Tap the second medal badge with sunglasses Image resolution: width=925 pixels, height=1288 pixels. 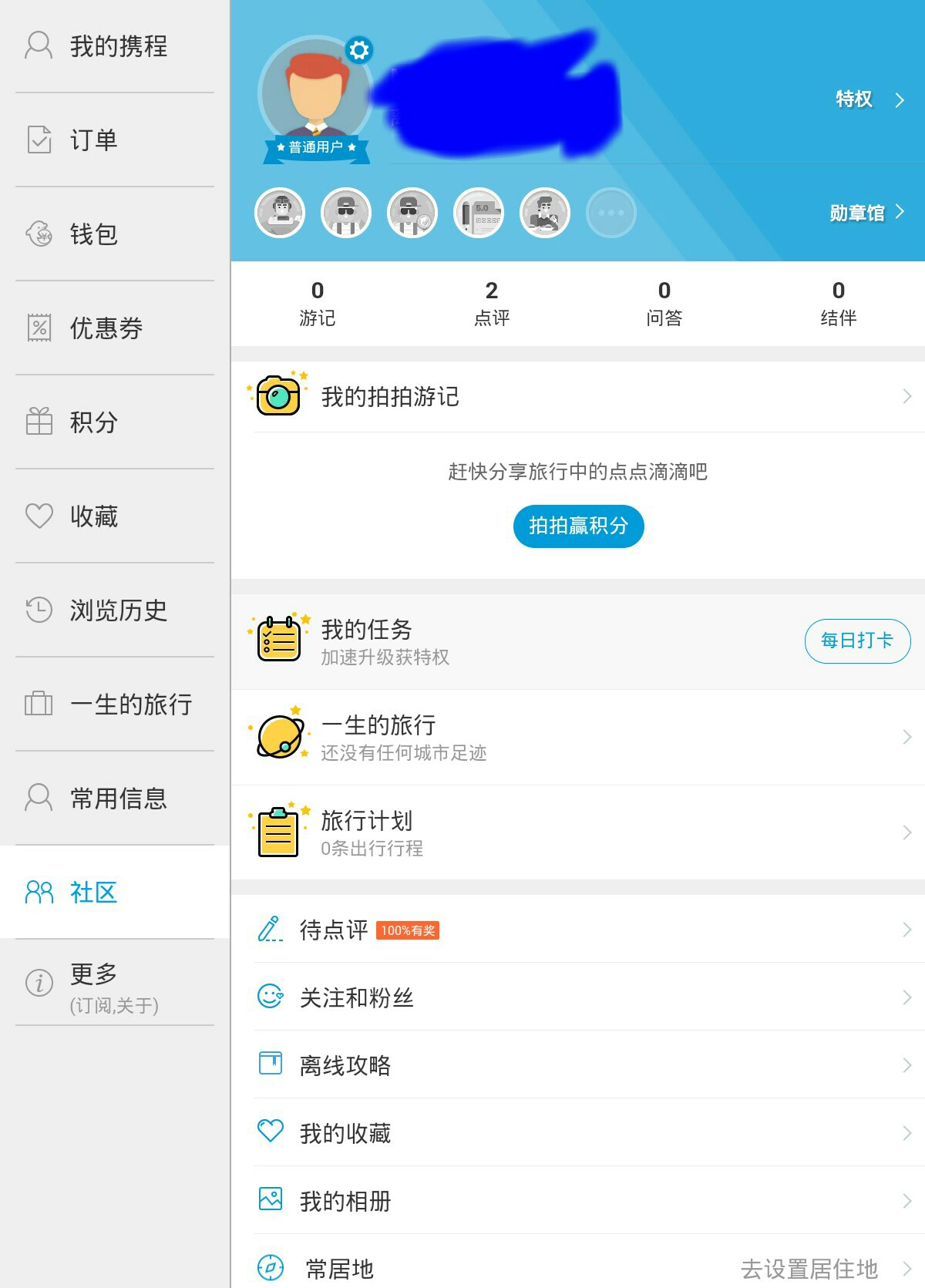[x=346, y=213]
